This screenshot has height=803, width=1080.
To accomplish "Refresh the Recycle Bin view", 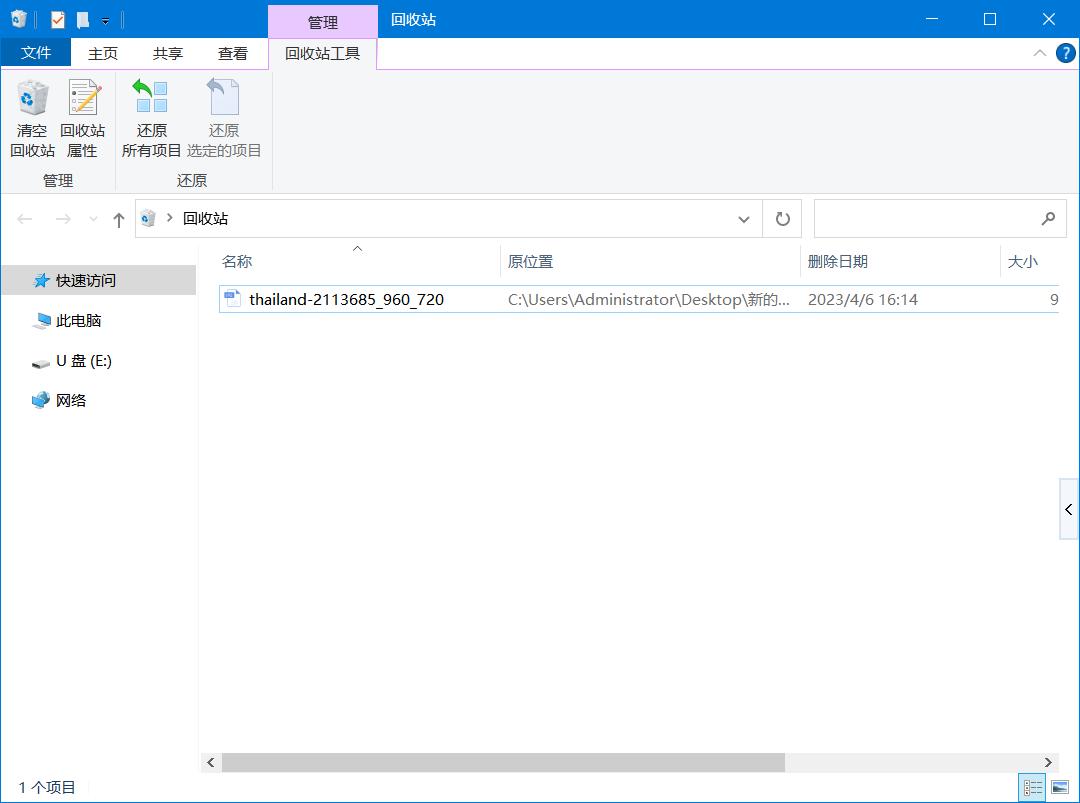I will click(x=782, y=218).
